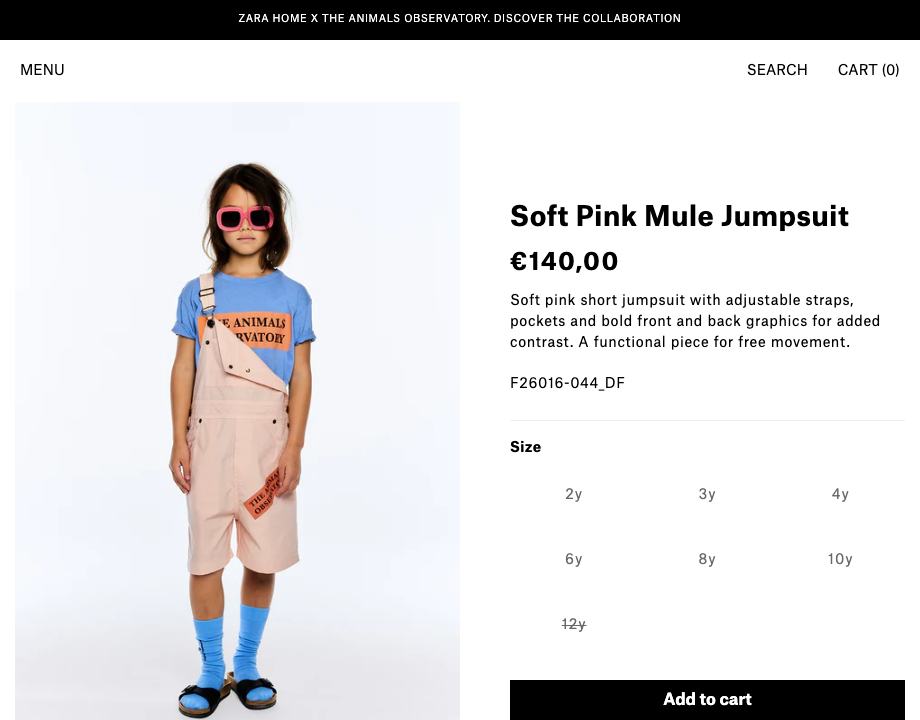Click the blue socks in the product image

click(230, 648)
